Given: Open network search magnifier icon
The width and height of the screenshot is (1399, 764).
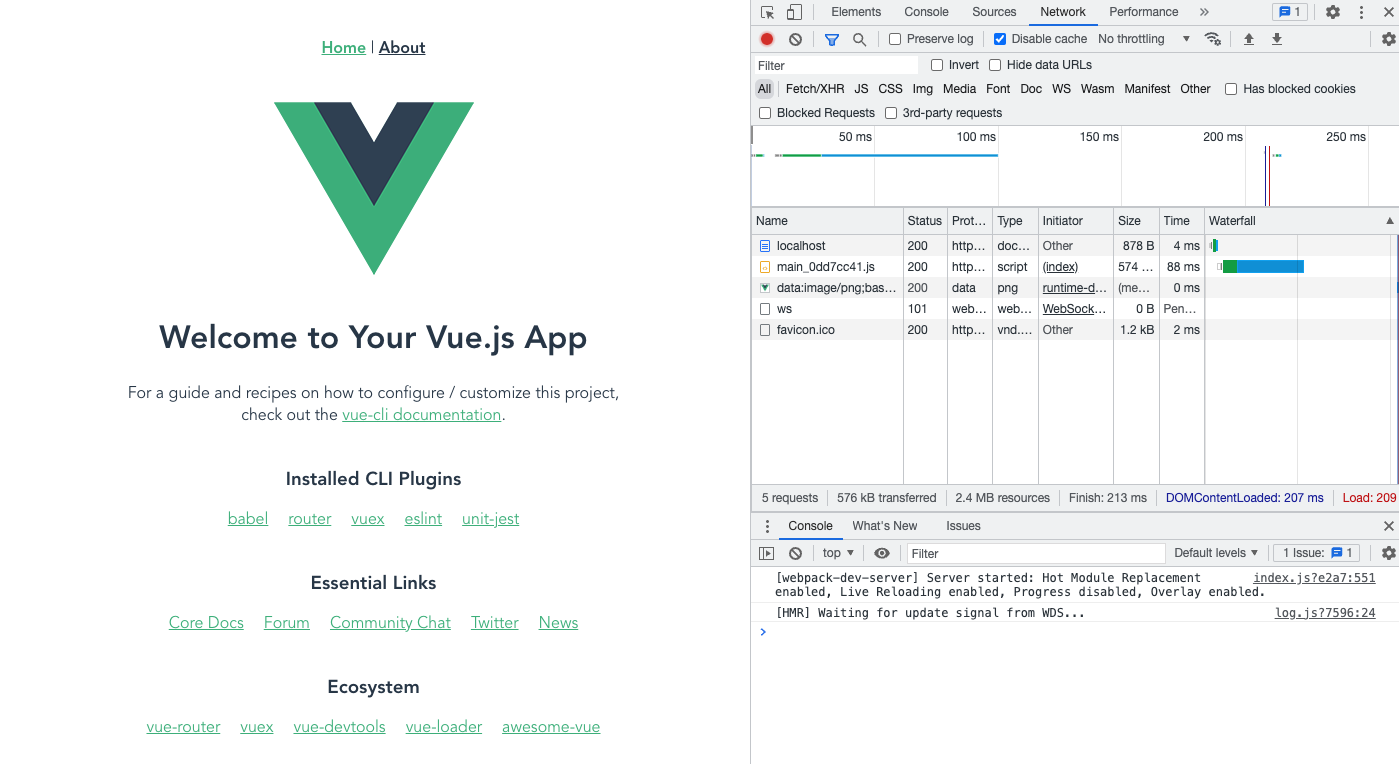Looking at the screenshot, I should click(x=859, y=39).
